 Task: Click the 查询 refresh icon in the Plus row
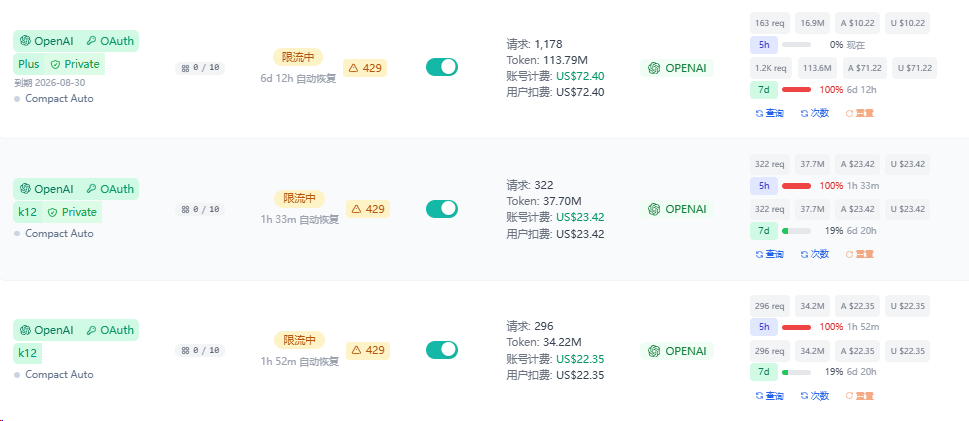pyautogui.click(x=760, y=113)
